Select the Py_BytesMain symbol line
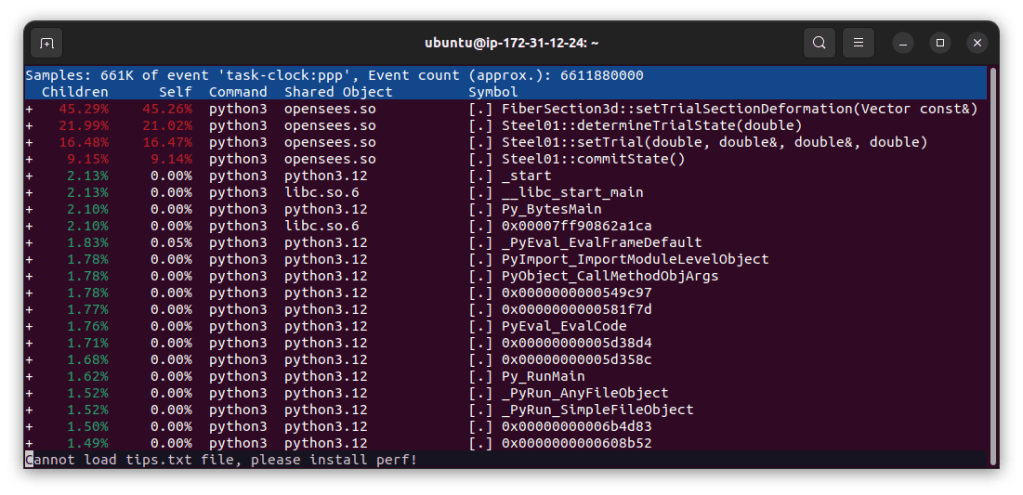The height and width of the screenshot is (495, 1023). pos(551,209)
